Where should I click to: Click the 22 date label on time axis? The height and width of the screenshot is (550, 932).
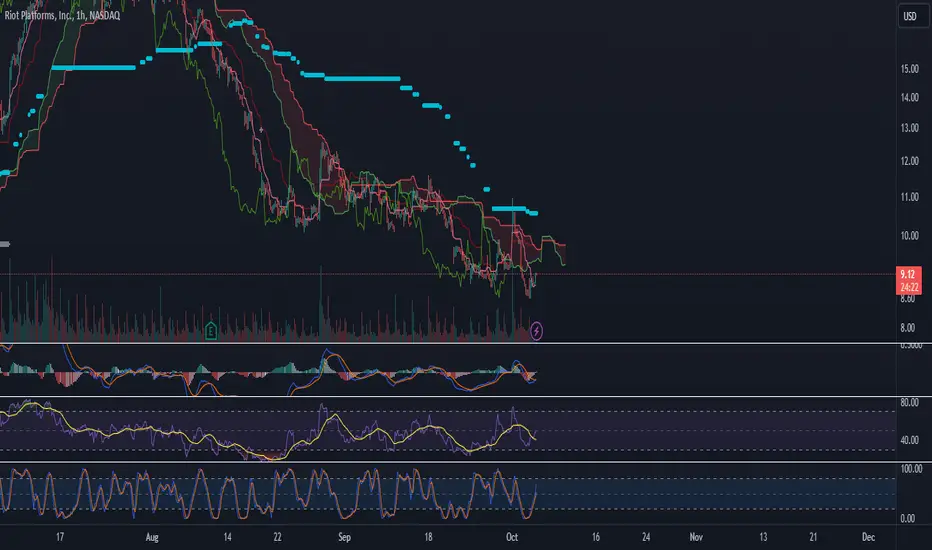coord(277,538)
